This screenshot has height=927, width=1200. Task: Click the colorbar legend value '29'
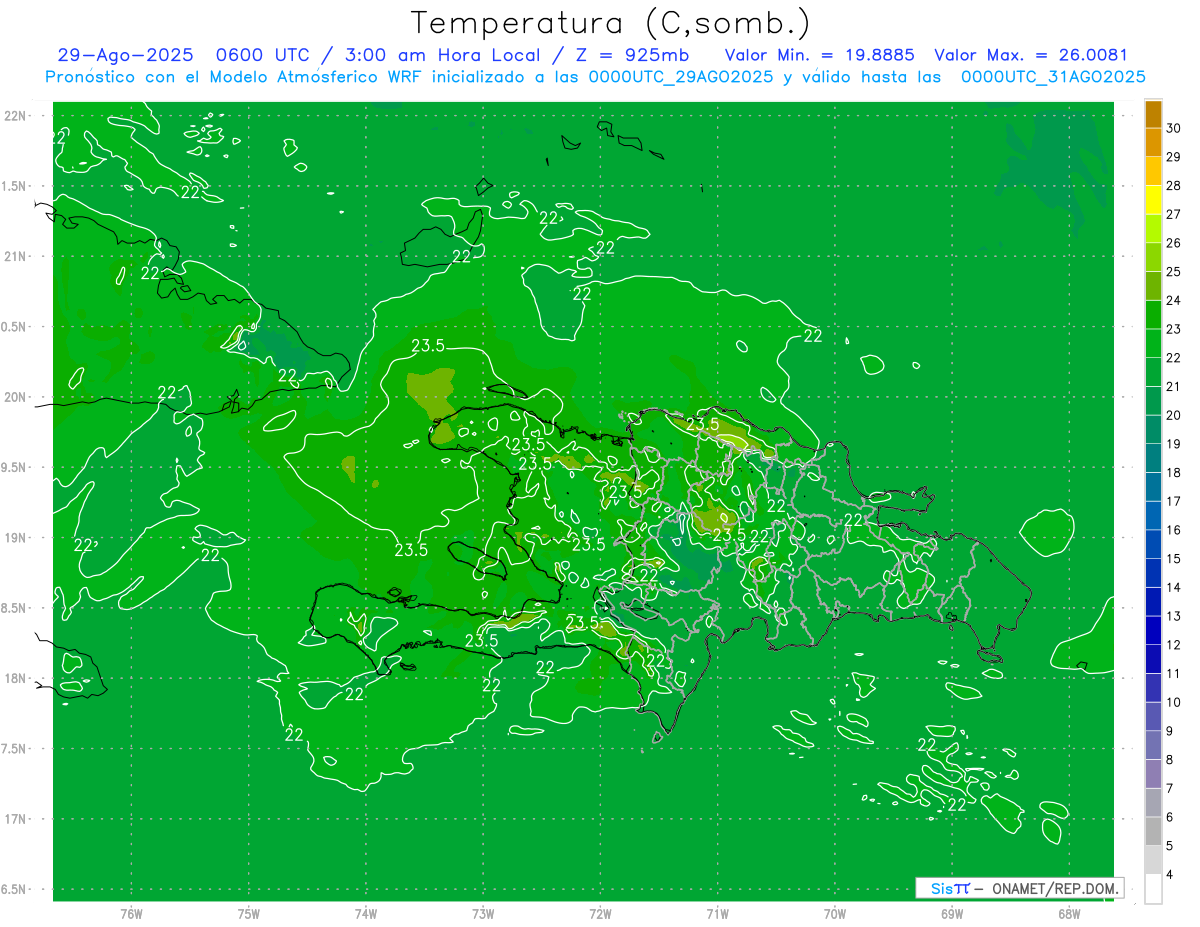click(1174, 157)
